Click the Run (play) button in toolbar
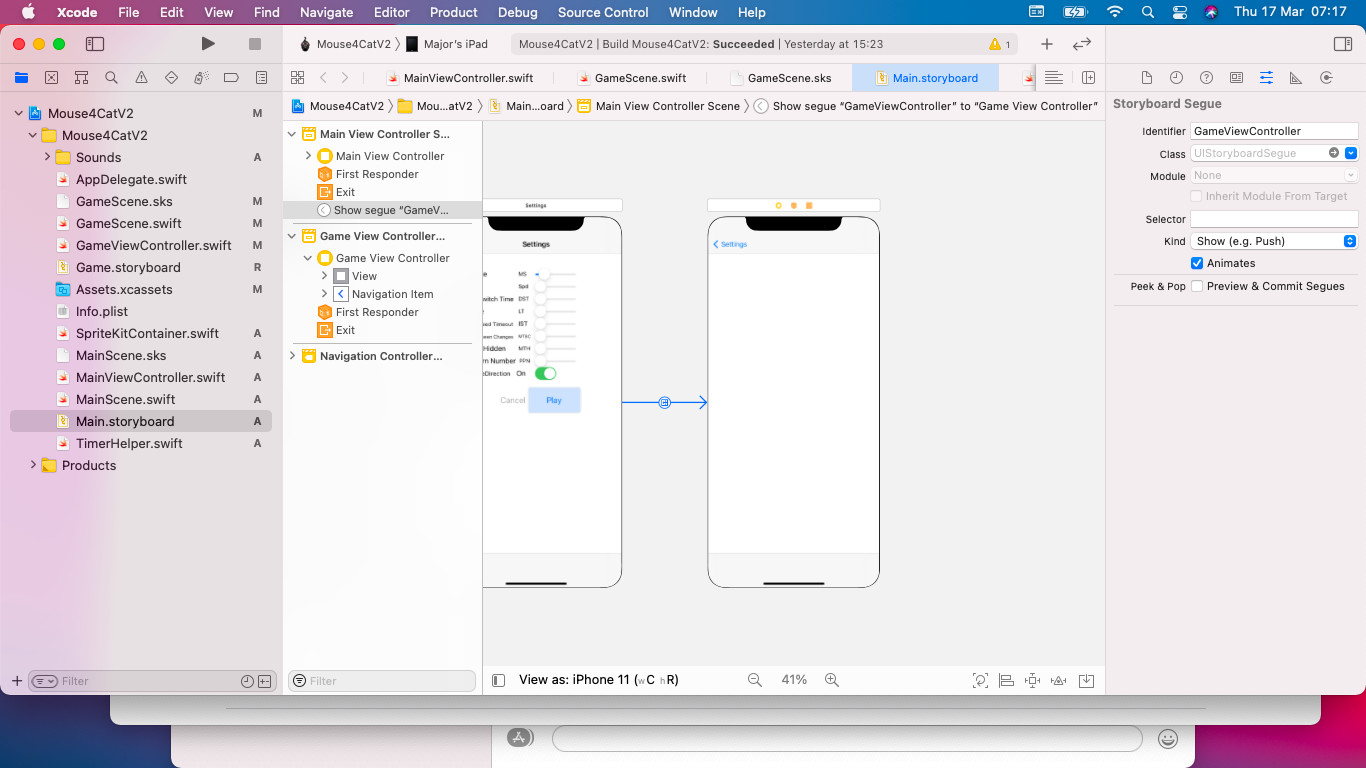The width and height of the screenshot is (1366, 768). coord(208,44)
